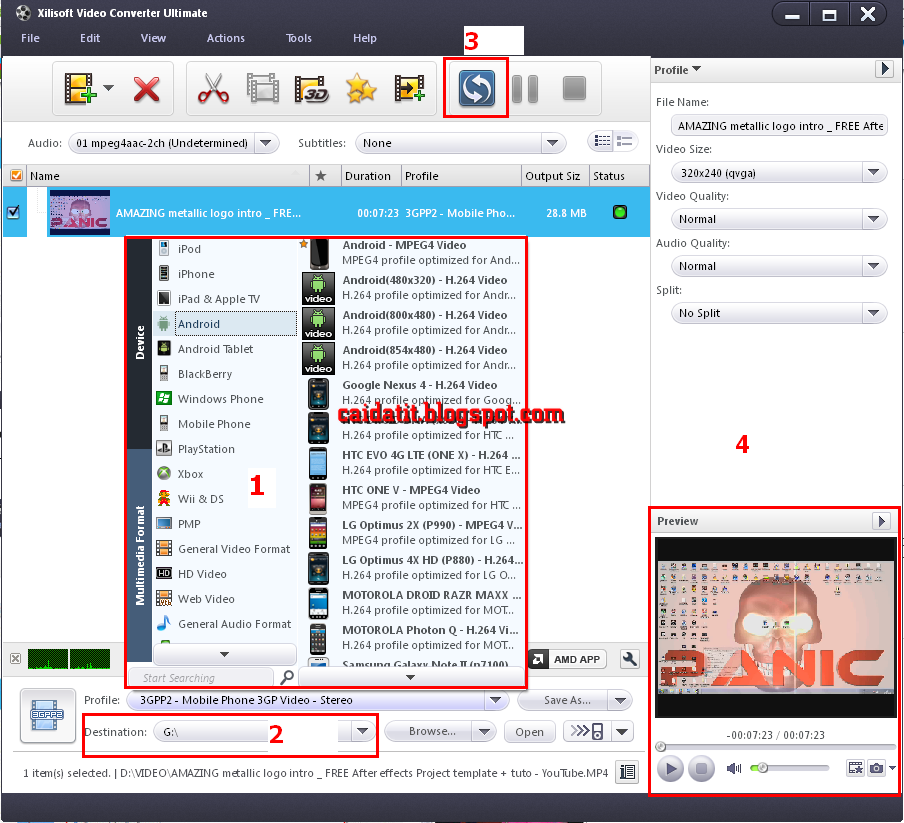Select the Clip tool scissors icon

coord(213,88)
